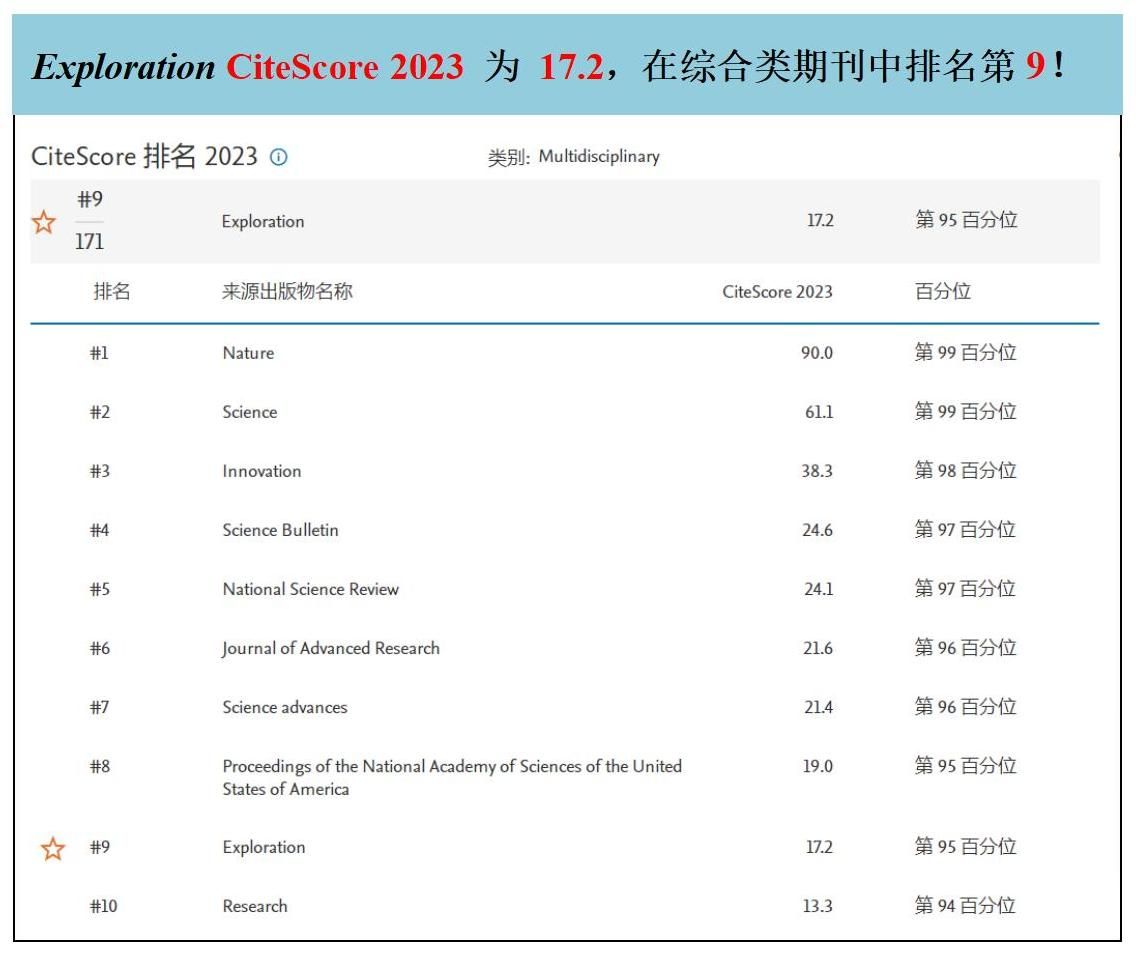Select Journal of Advanced Research
1136x953 pixels.
331,648
